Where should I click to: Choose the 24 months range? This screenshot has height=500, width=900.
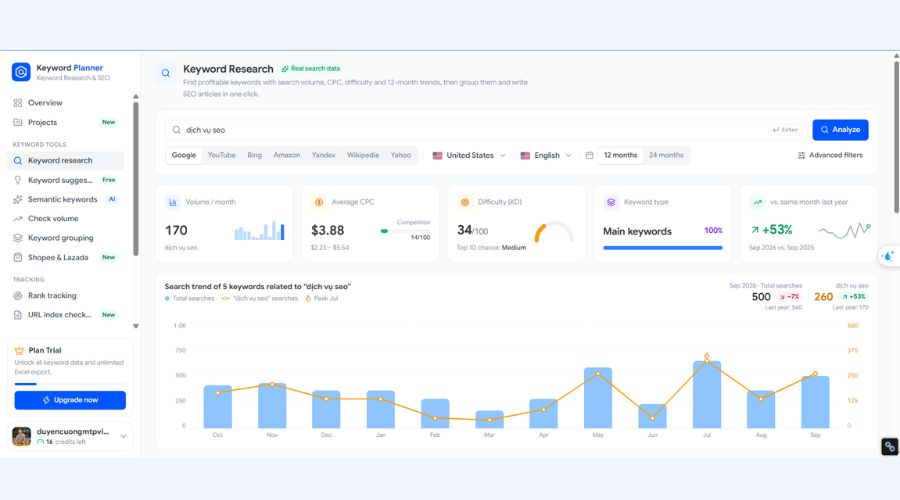coord(666,155)
